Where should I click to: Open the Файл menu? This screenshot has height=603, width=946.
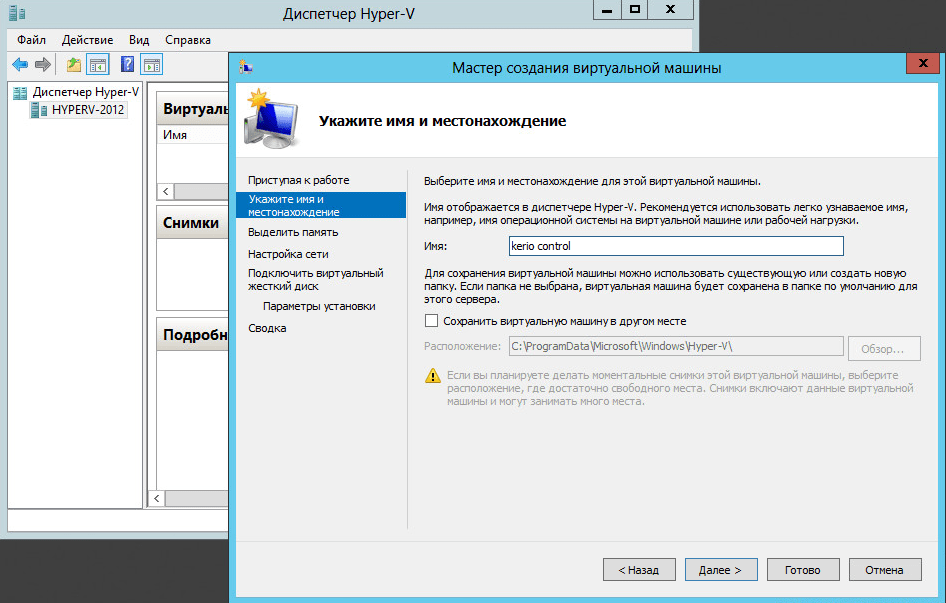31,40
